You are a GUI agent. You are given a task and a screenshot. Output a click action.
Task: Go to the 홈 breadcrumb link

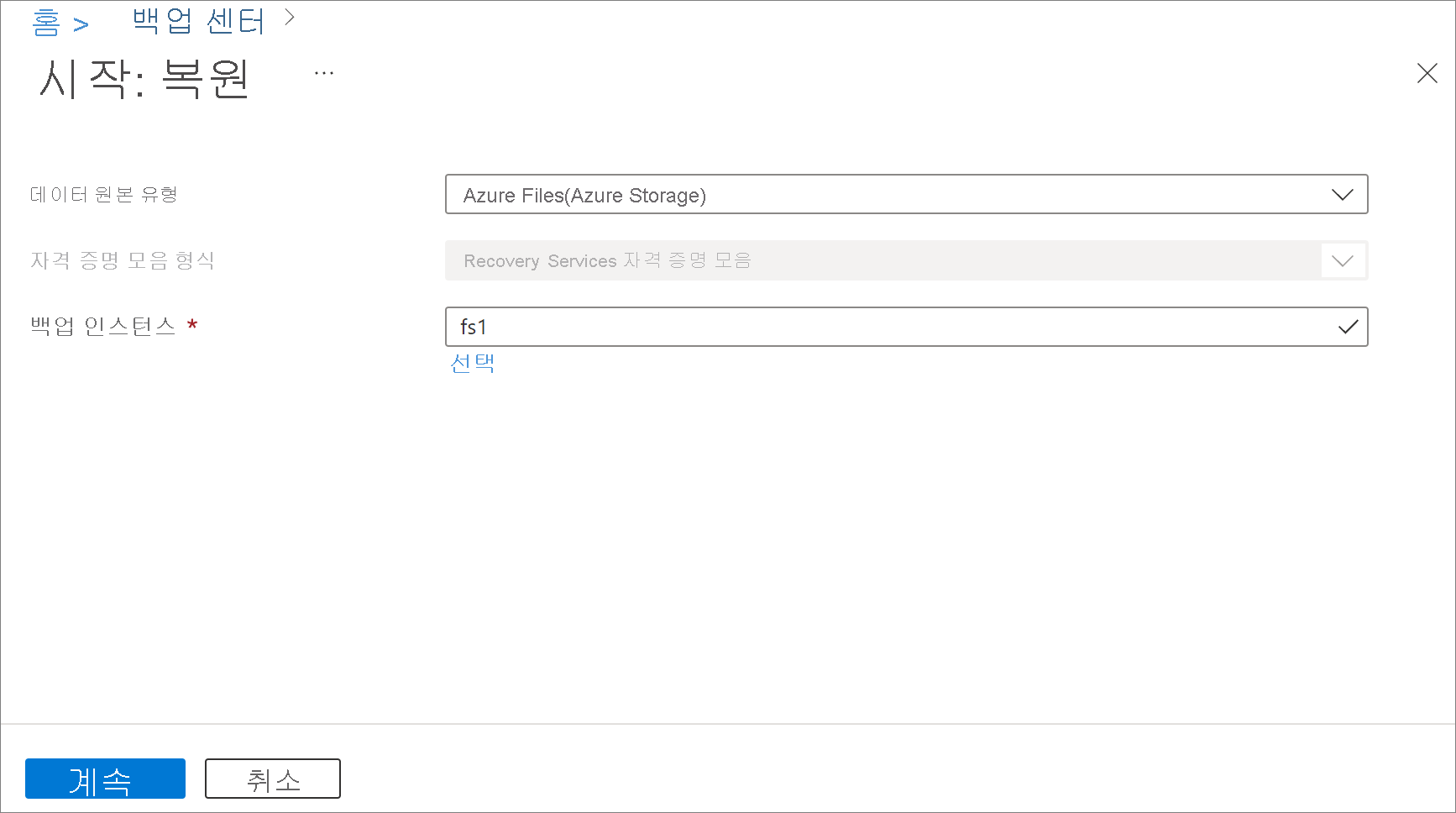(x=46, y=21)
